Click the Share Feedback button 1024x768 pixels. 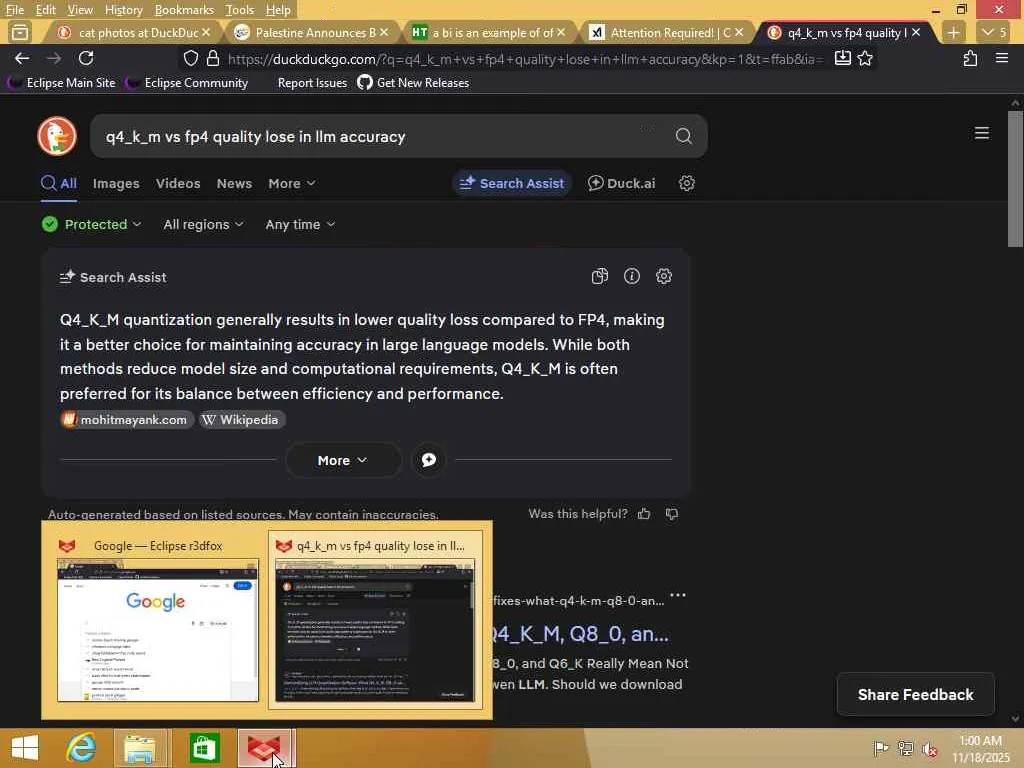[x=915, y=695]
